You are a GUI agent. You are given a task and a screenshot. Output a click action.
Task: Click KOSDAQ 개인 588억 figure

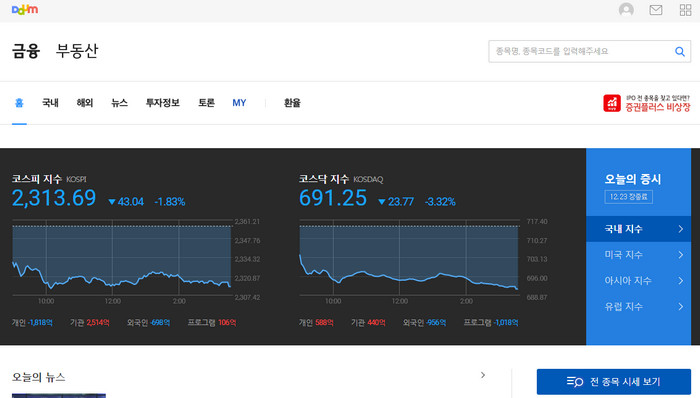316,322
